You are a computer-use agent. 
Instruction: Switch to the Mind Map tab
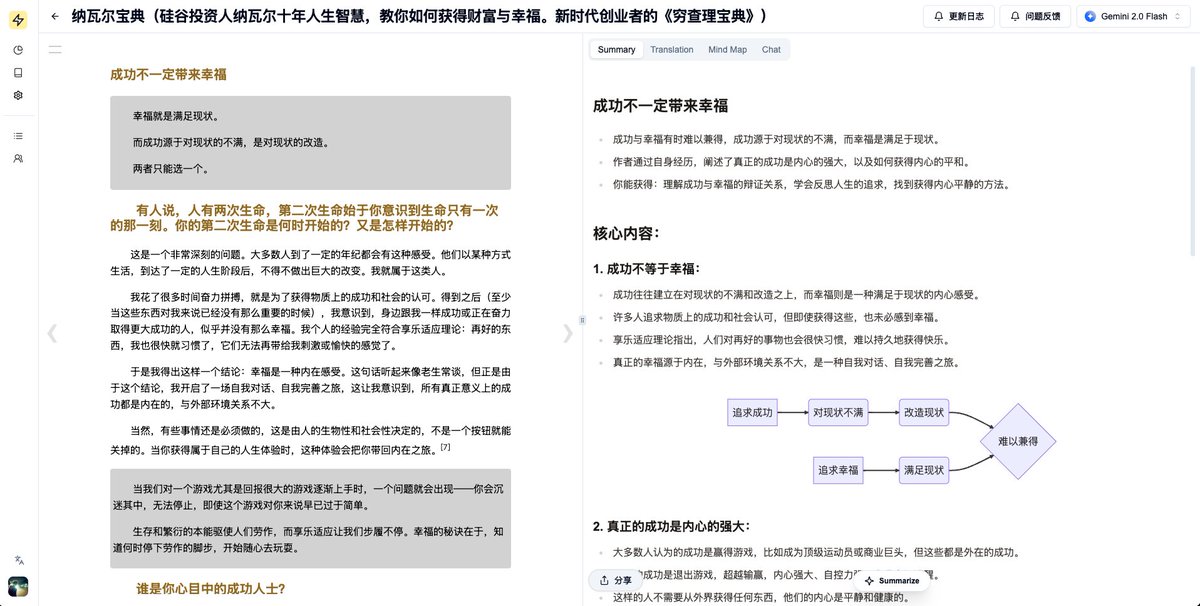pos(727,49)
